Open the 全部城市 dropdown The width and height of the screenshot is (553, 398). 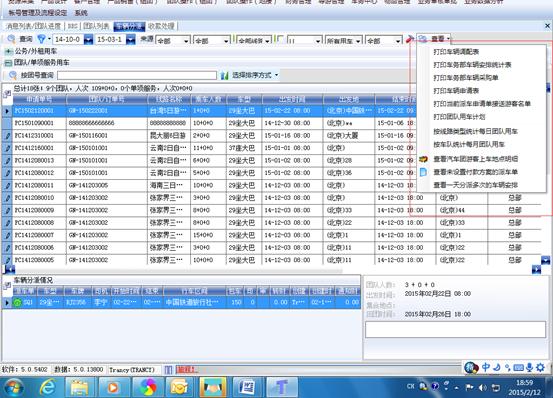[x=254, y=41]
